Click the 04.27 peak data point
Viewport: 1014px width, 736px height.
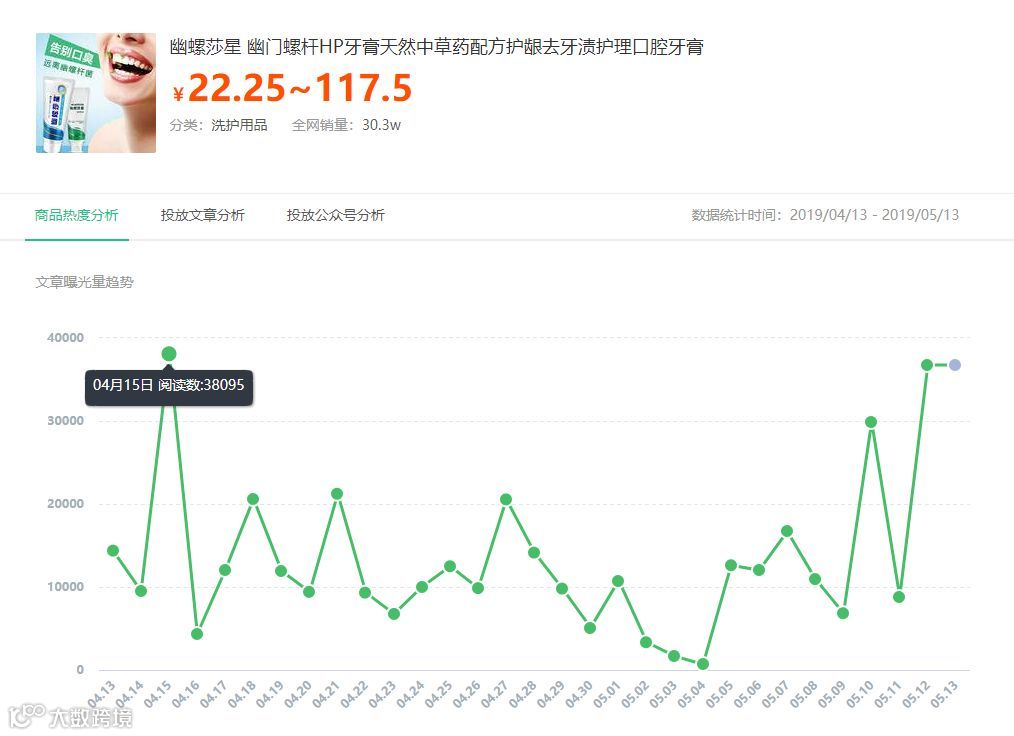coord(506,499)
